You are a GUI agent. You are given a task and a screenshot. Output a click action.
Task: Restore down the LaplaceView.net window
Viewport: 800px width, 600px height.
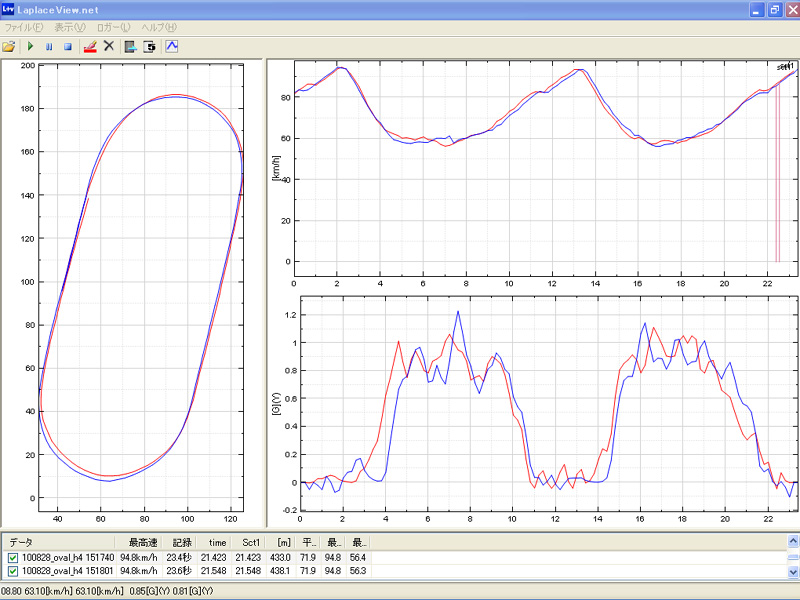(774, 10)
